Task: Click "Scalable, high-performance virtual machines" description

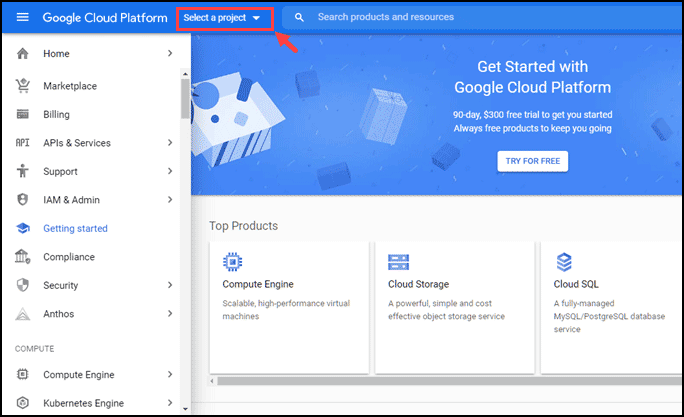Action: (286, 309)
